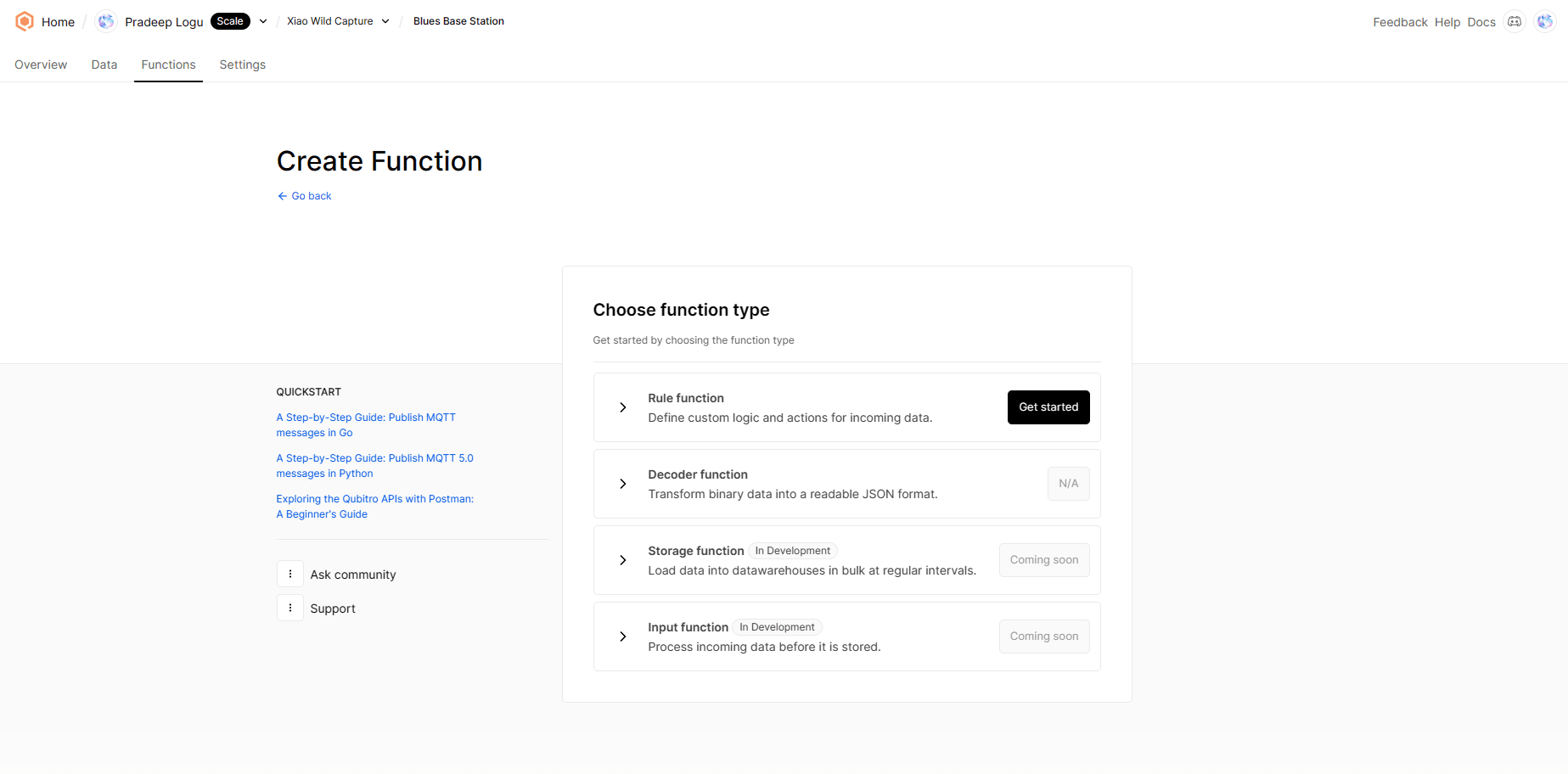
Task: Select the Functions tab
Action: [x=168, y=64]
